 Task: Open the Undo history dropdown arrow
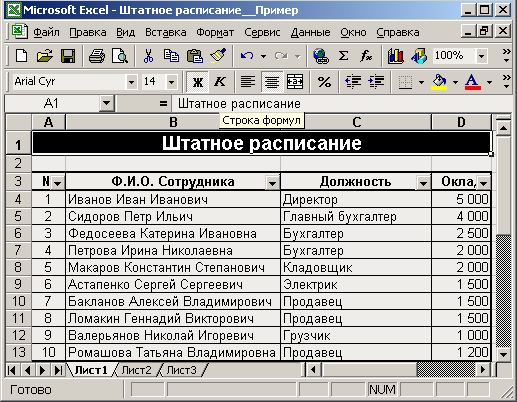click(263, 56)
